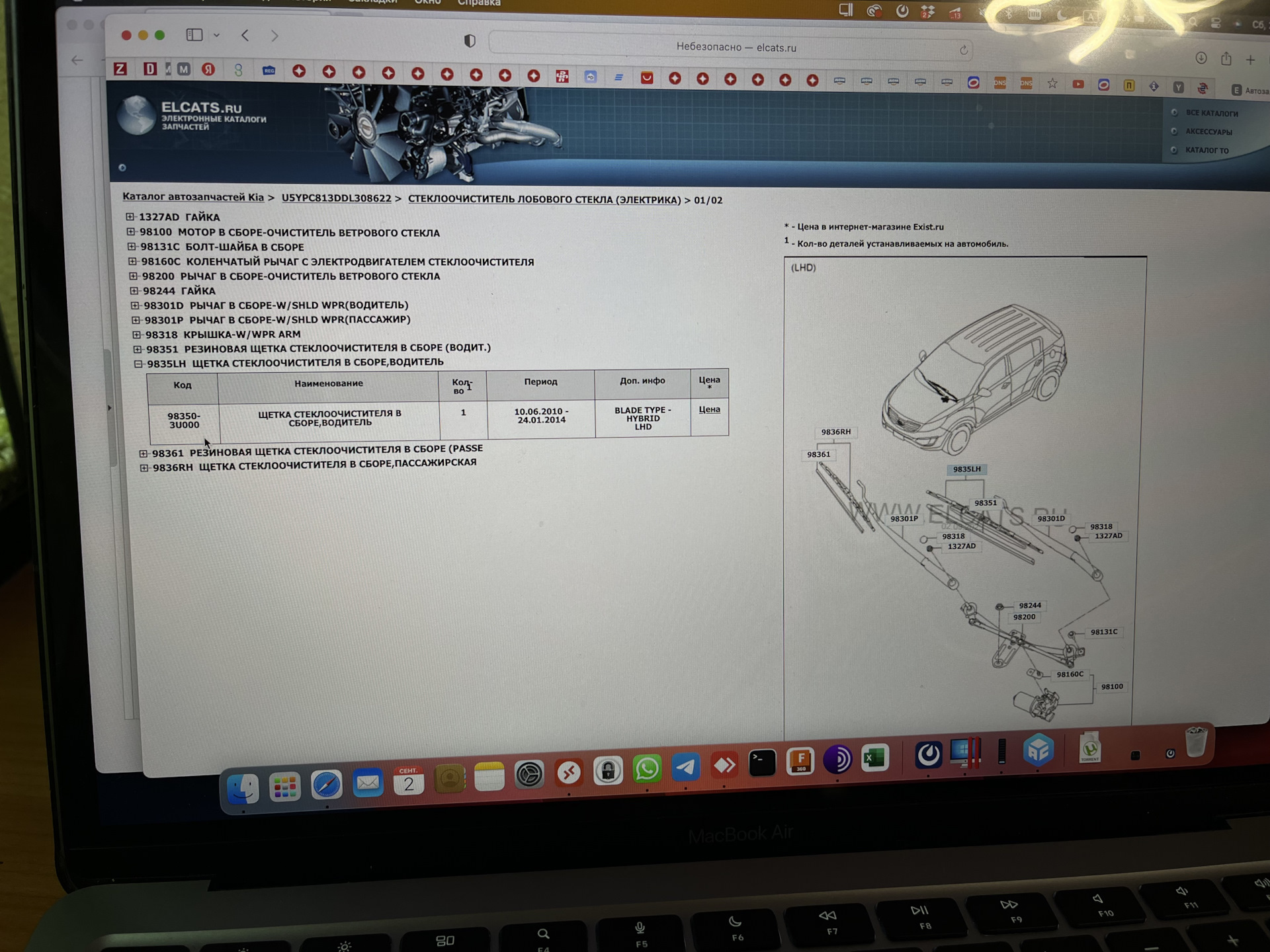Add a new Safari tab
The height and width of the screenshot is (952, 1270).
tap(1250, 60)
